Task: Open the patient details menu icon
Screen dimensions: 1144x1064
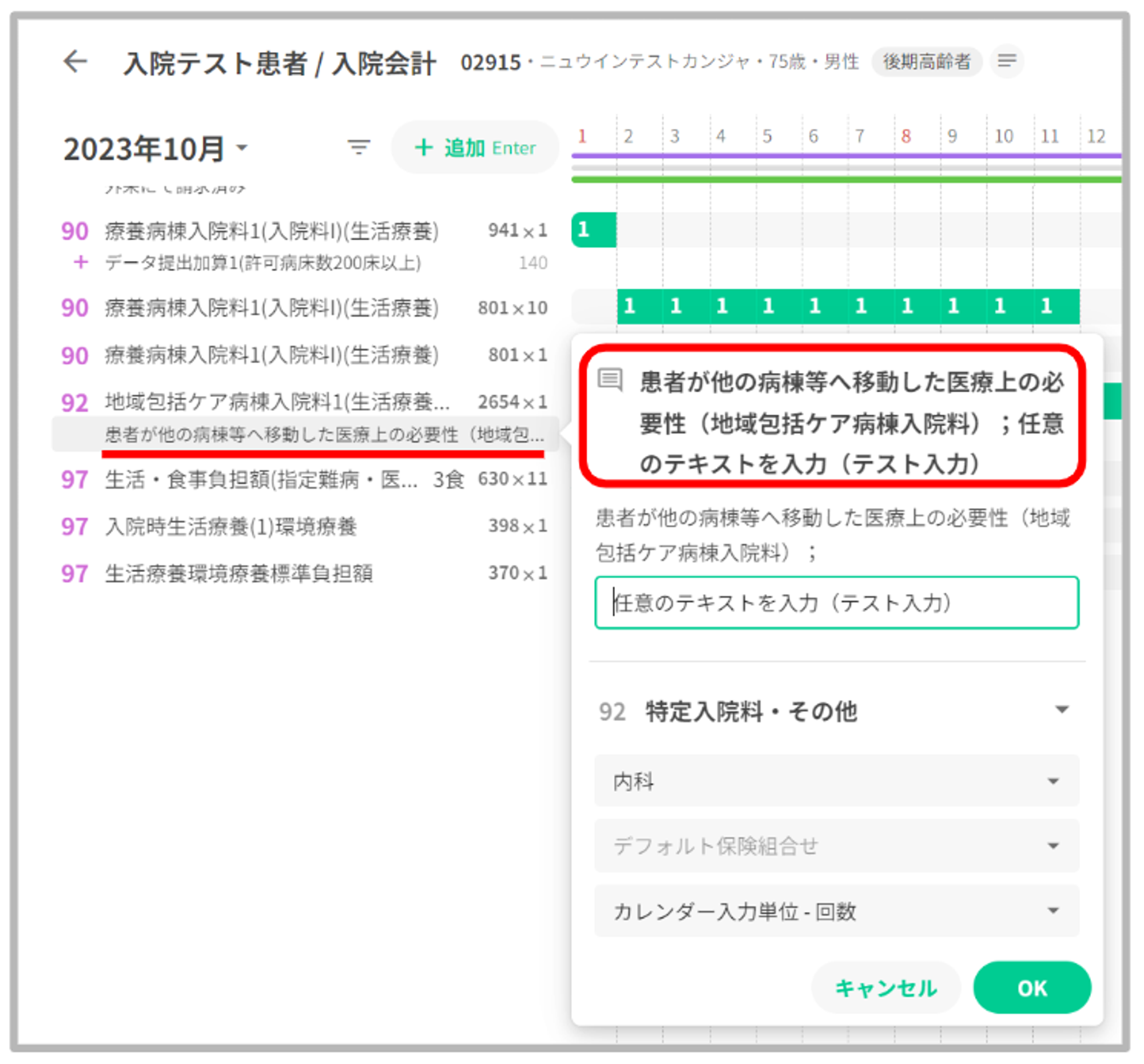Action: pos(1007,61)
